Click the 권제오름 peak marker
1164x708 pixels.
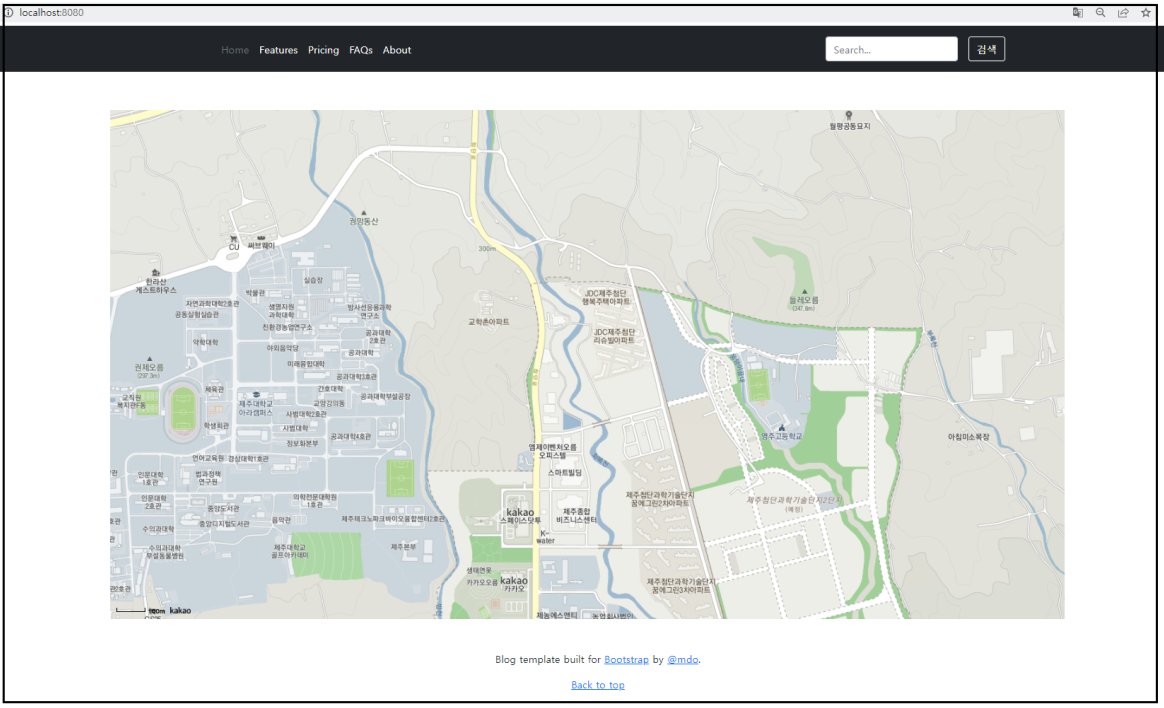[x=149, y=367]
